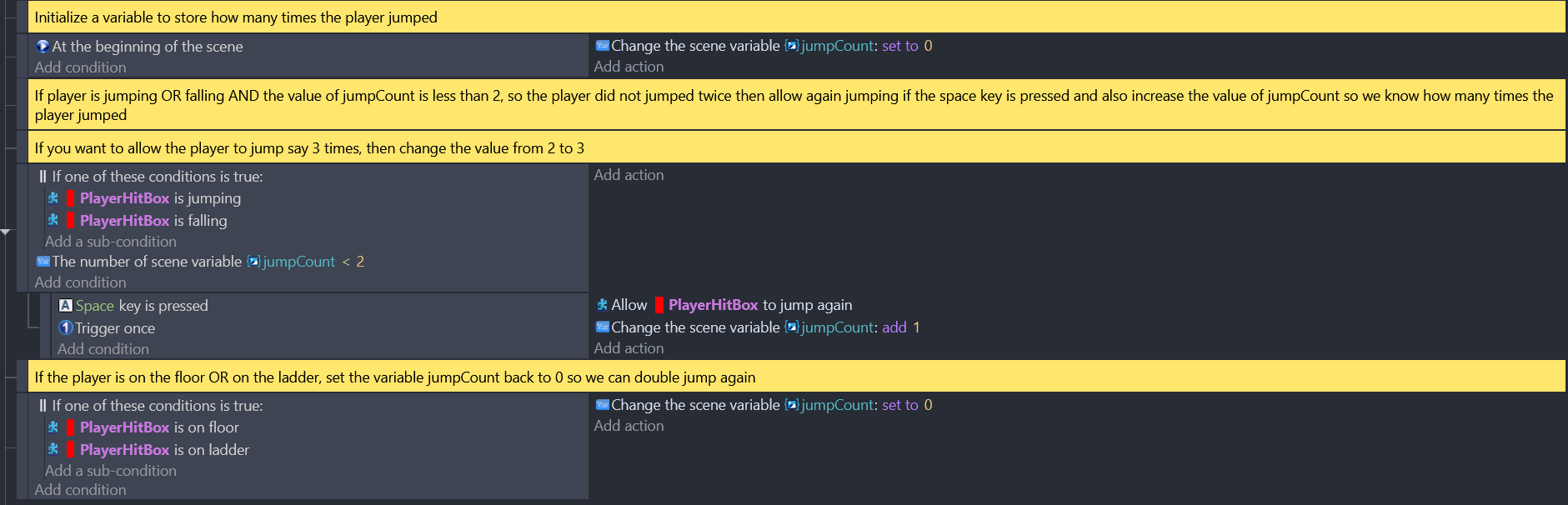The image size is (1568, 505).
Task: Click the 'Space' key parameter text
Action: pos(95,306)
